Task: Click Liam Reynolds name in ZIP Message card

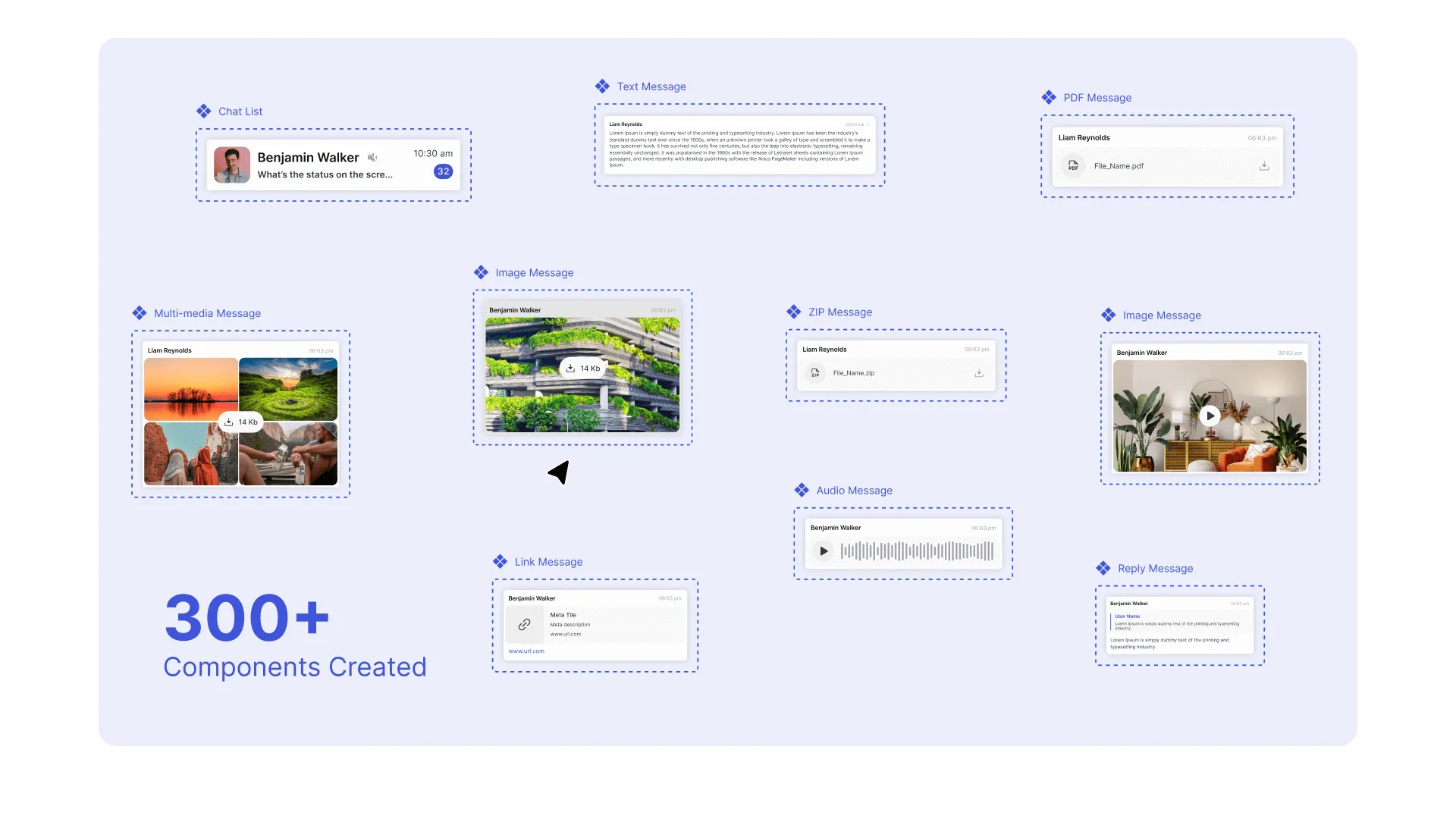Action: 824,350
